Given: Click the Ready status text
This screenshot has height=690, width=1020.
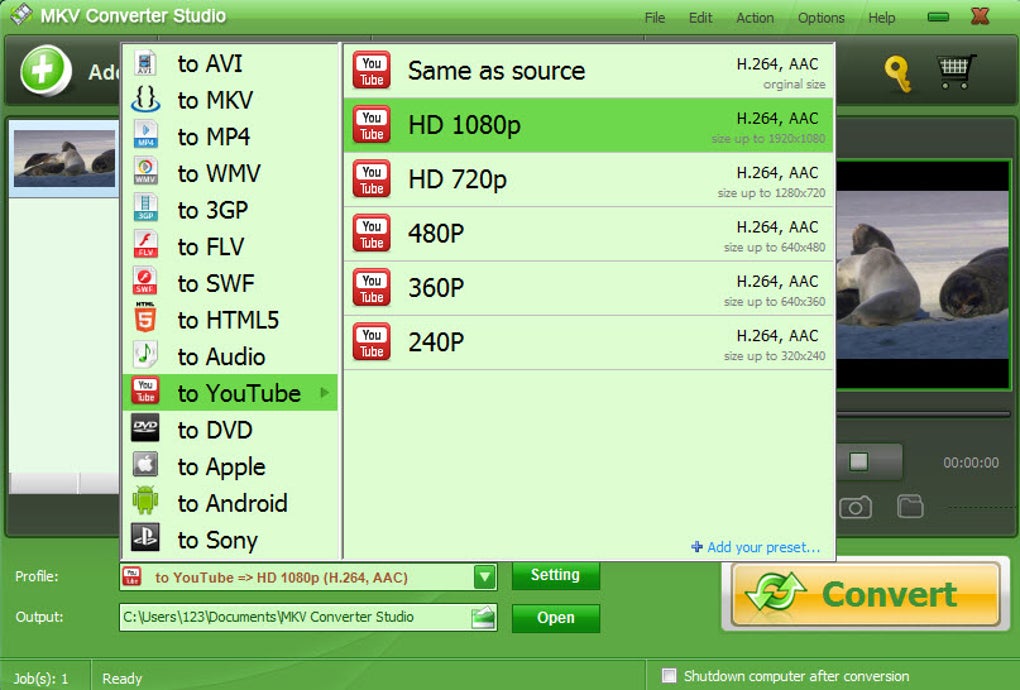Looking at the screenshot, I should (x=122, y=678).
